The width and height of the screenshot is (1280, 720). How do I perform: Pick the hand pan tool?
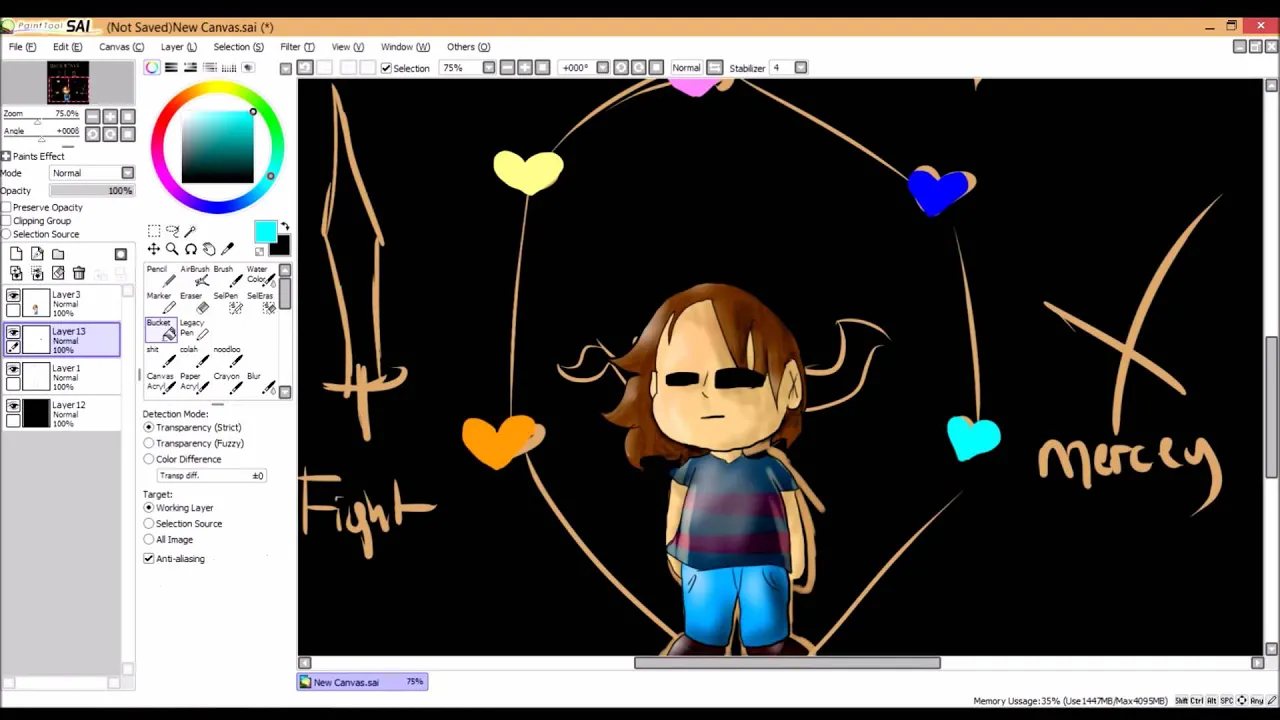click(208, 249)
